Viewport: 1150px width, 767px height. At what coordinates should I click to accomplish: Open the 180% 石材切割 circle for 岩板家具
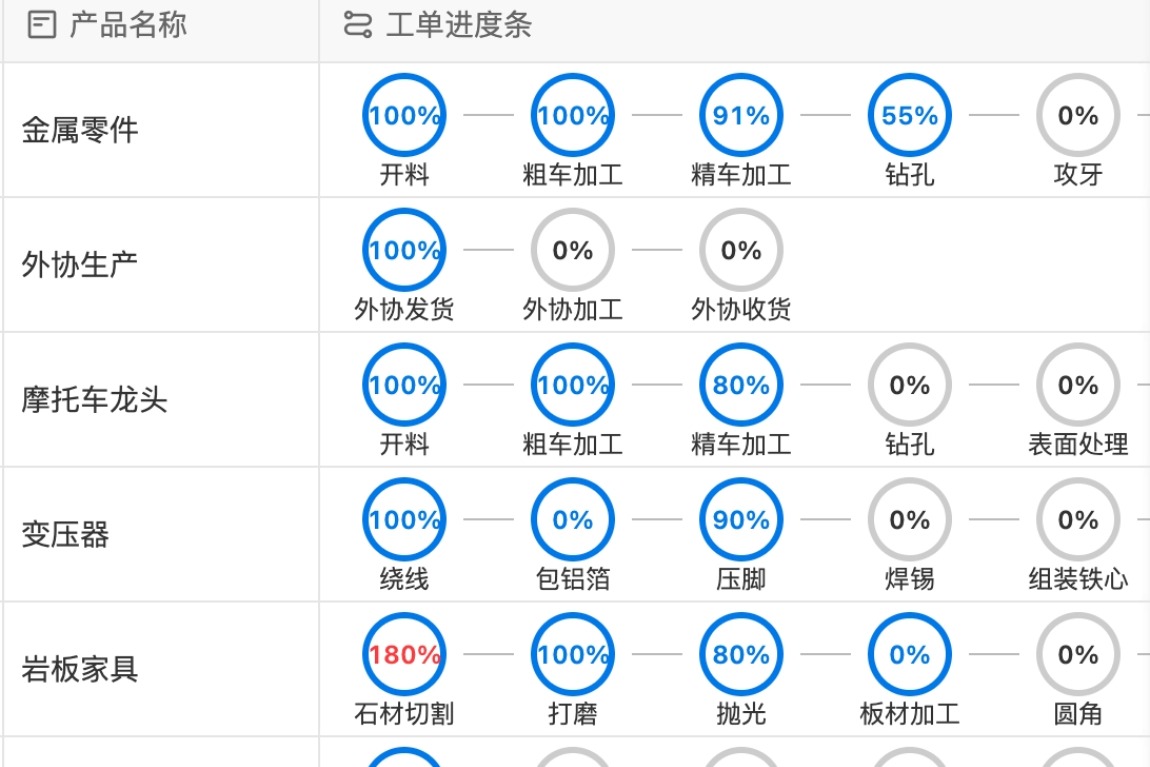pos(403,655)
